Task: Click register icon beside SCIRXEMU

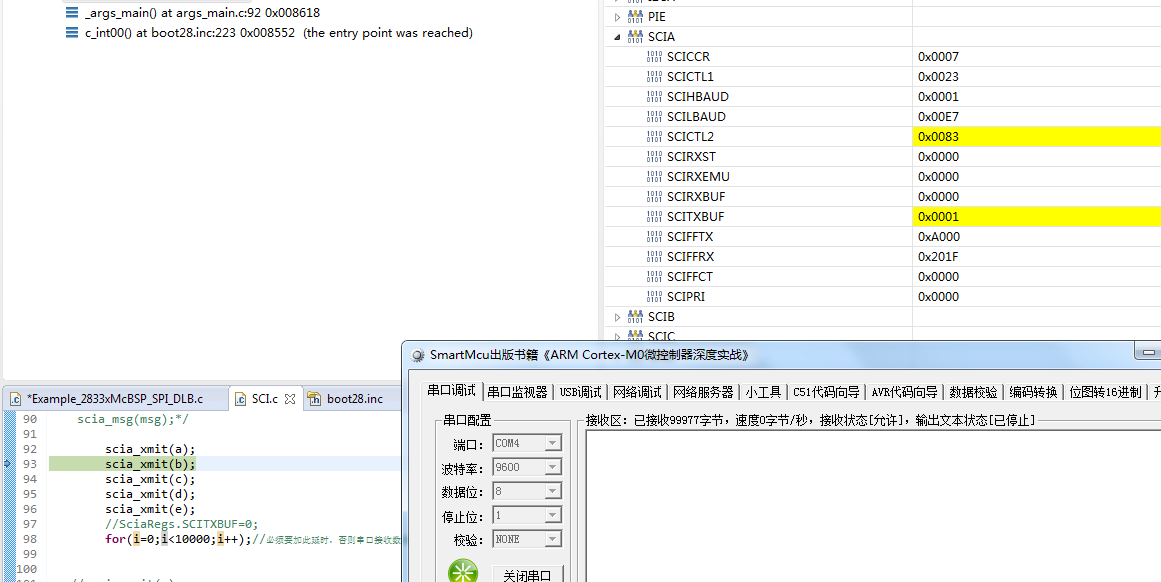Action: tap(655, 176)
